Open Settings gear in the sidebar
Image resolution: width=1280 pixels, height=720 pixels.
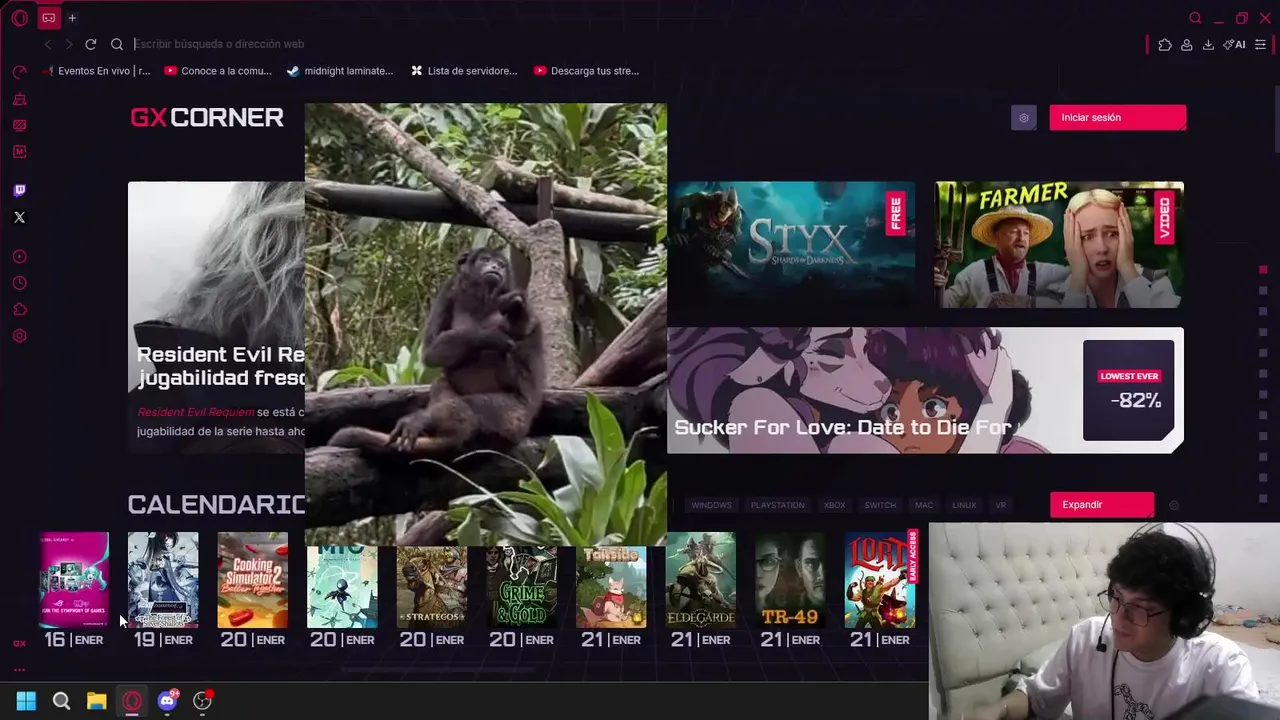[19, 336]
